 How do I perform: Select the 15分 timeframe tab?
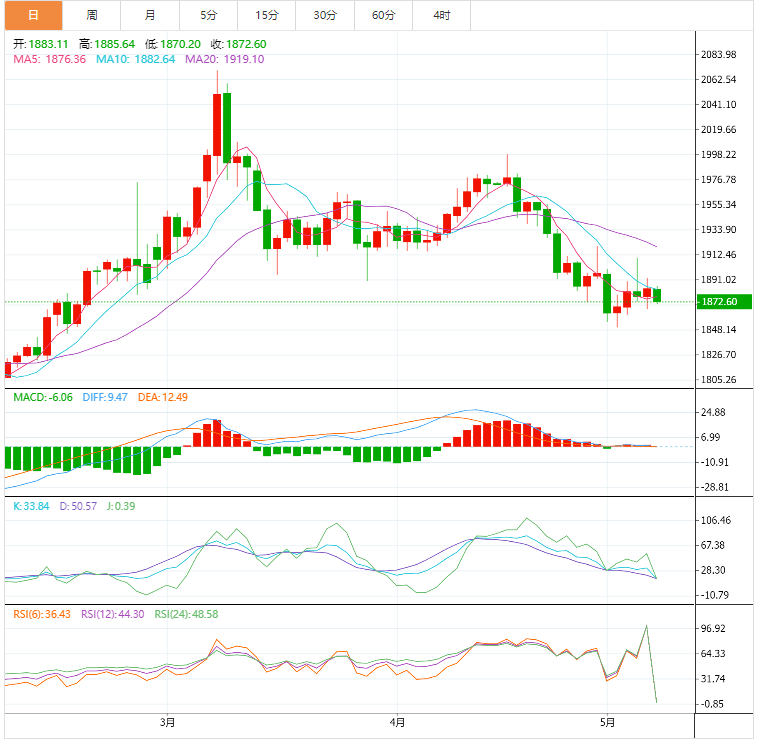pyautogui.click(x=267, y=15)
